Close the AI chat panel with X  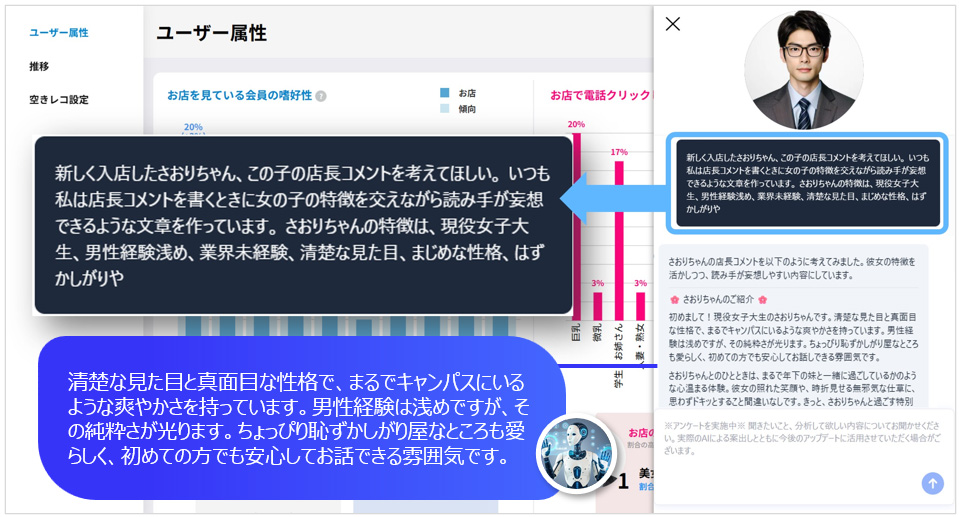coord(673,24)
